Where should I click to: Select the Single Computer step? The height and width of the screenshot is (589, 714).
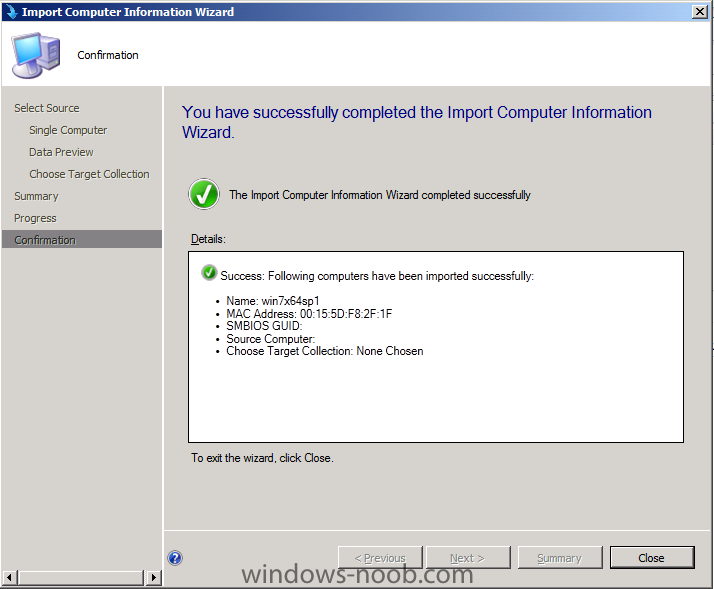point(68,130)
